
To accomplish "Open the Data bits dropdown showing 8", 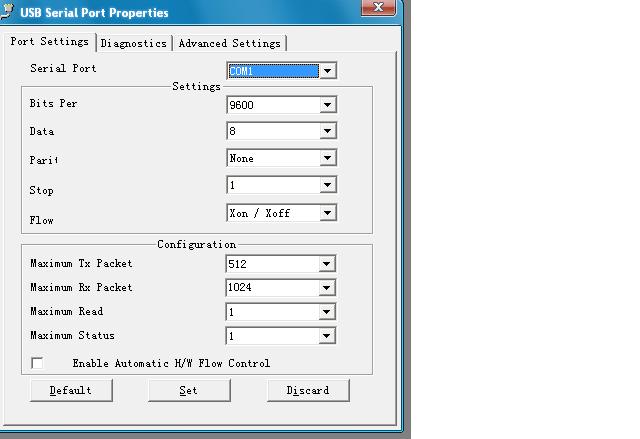I will (x=327, y=131).
